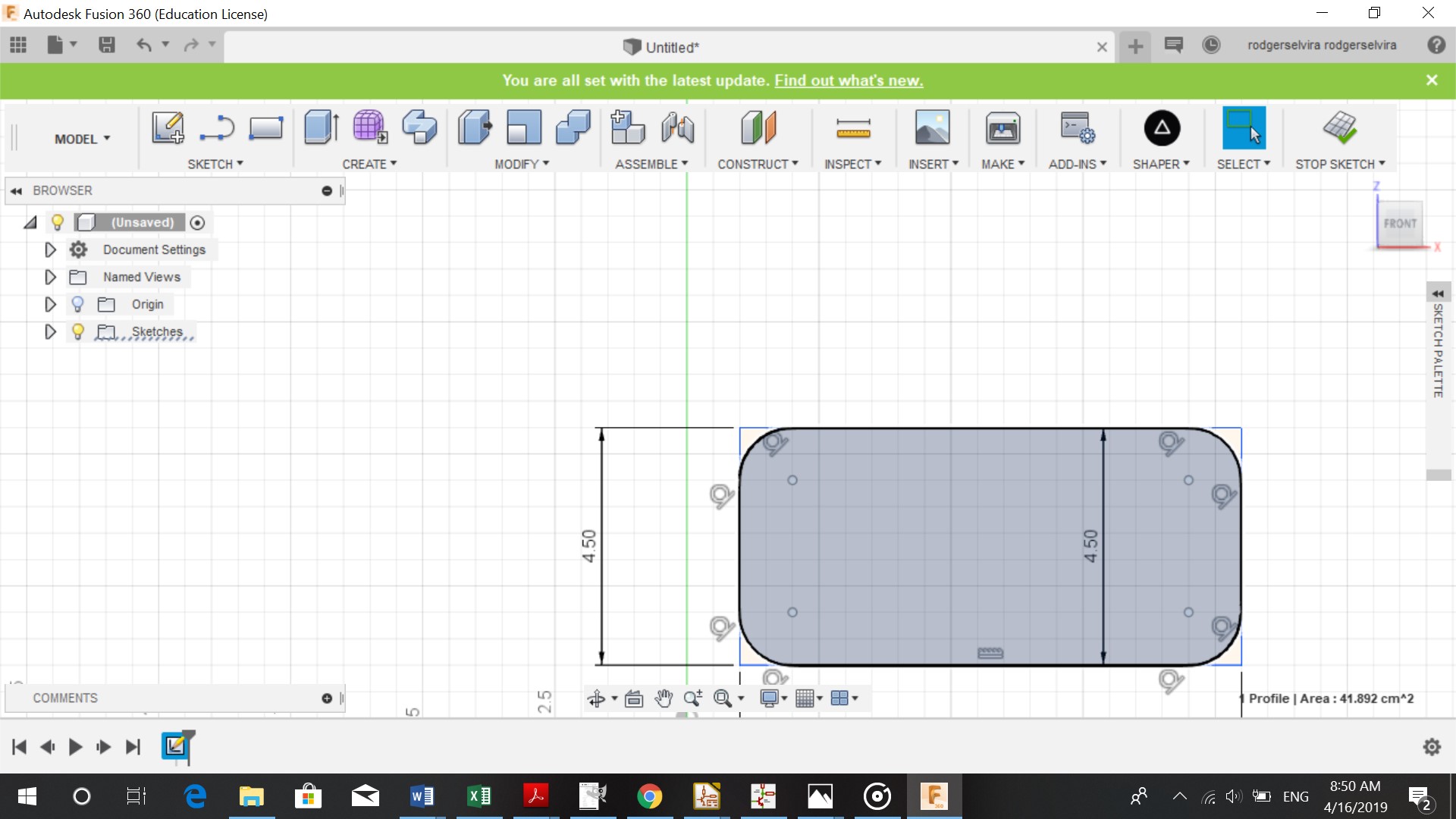The width and height of the screenshot is (1456, 819).
Task: Select the Press Pull modify icon
Action: 475,127
